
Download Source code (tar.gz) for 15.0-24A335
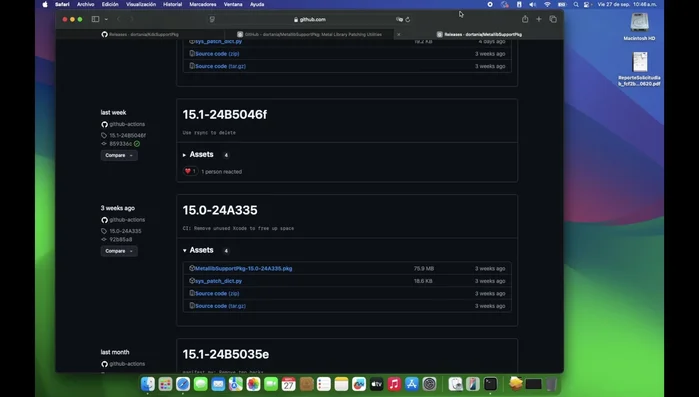[220, 306]
